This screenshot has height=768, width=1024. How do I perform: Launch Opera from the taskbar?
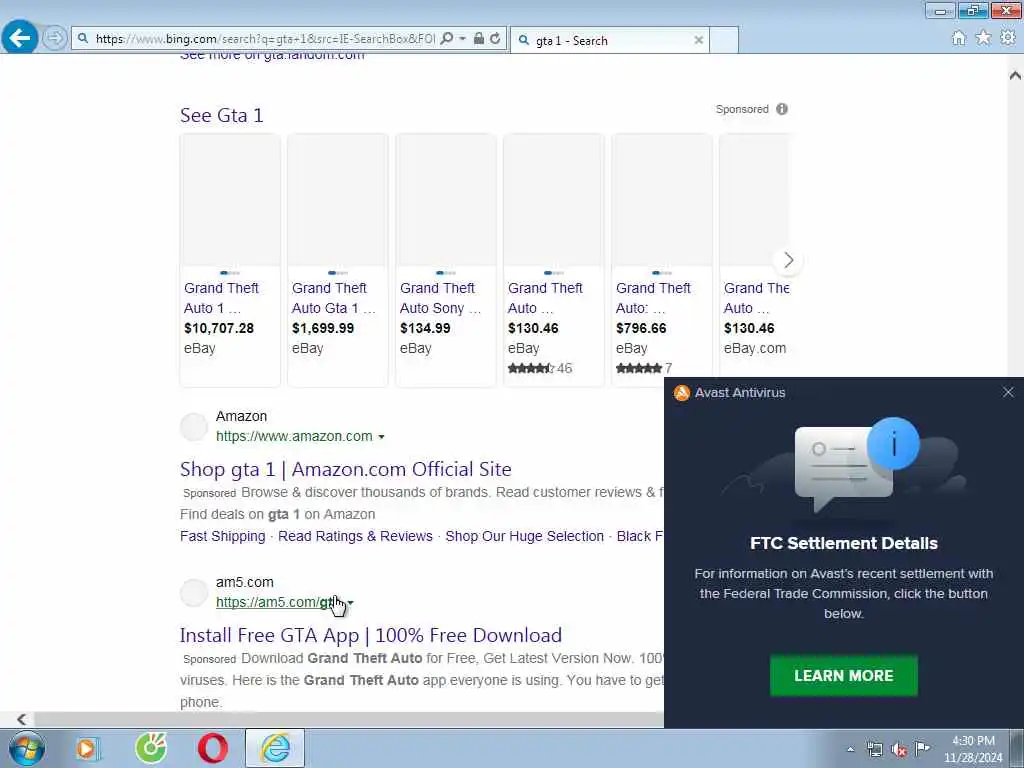pos(213,748)
